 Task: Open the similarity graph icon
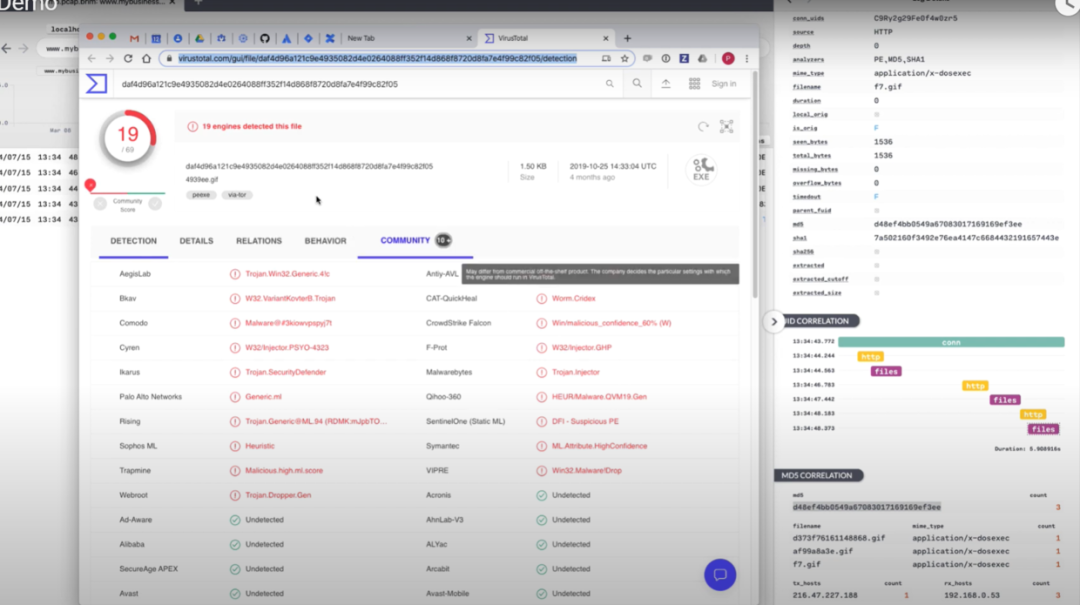click(727, 126)
